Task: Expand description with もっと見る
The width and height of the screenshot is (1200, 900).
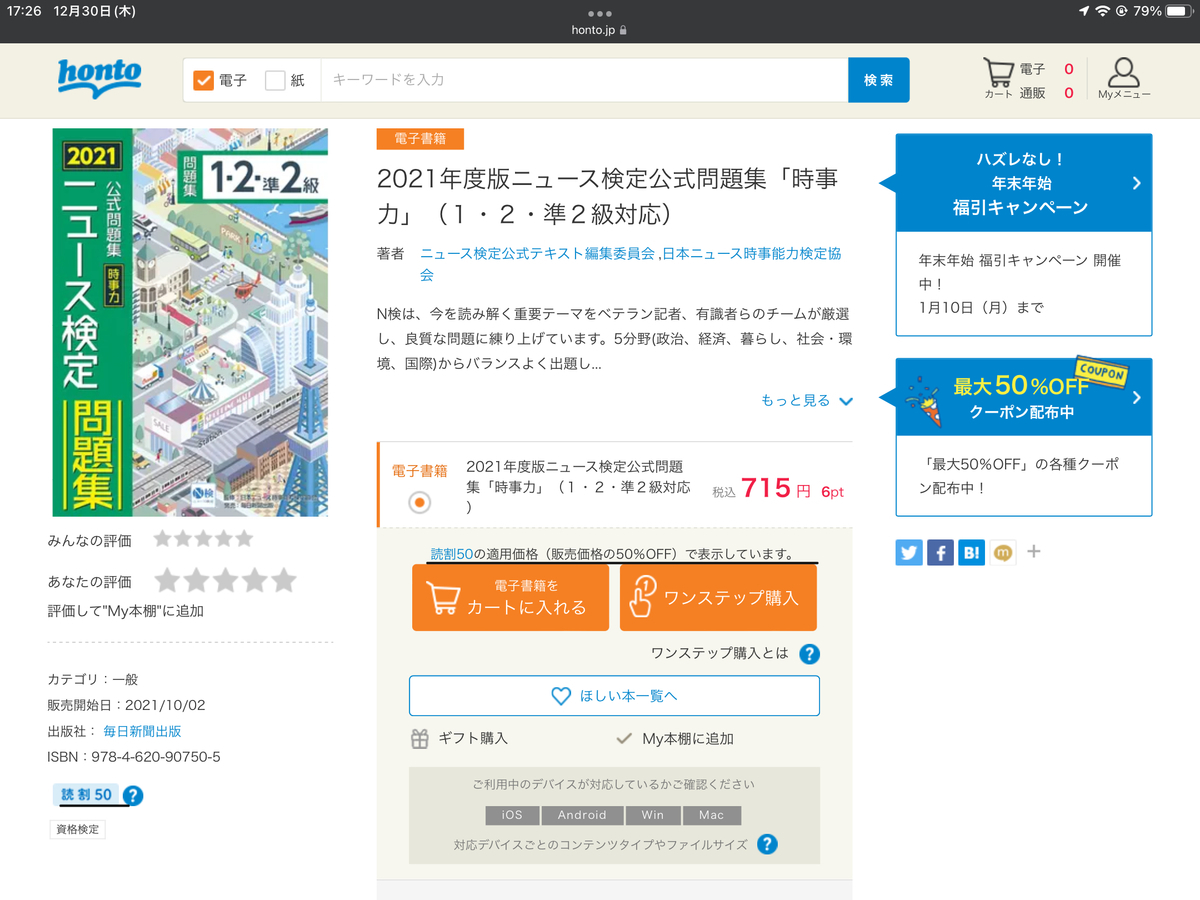Action: click(x=807, y=401)
